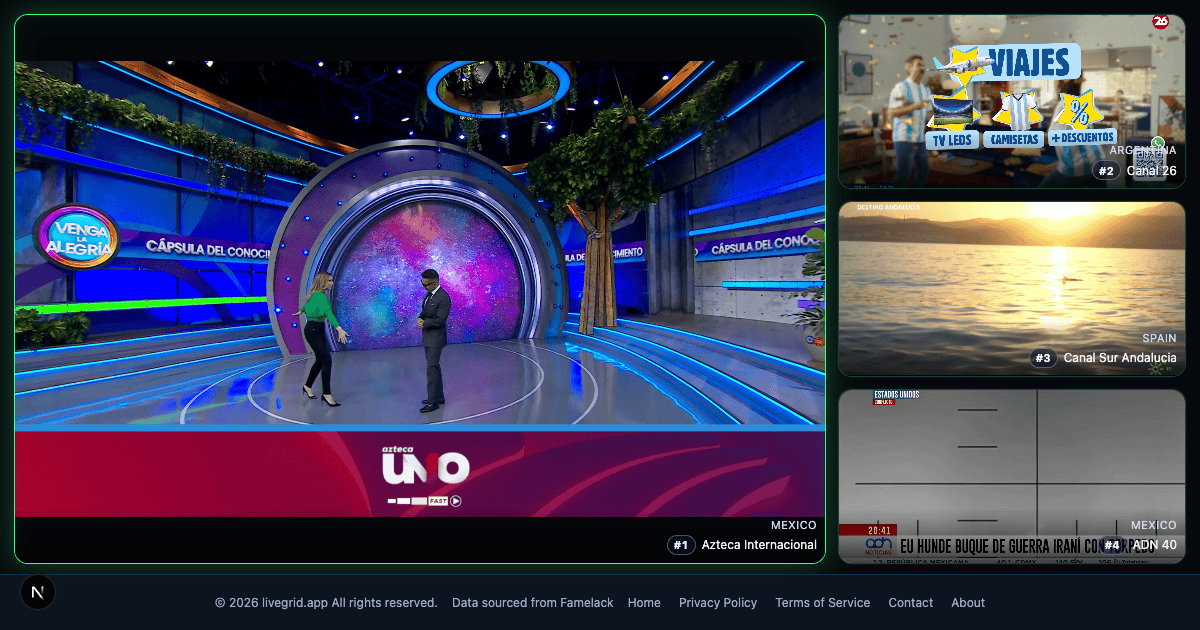This screenshot has height=630, width=1200.
Task: Click the #3 rank badge on Canal Sur
Action: (1044, 358)
